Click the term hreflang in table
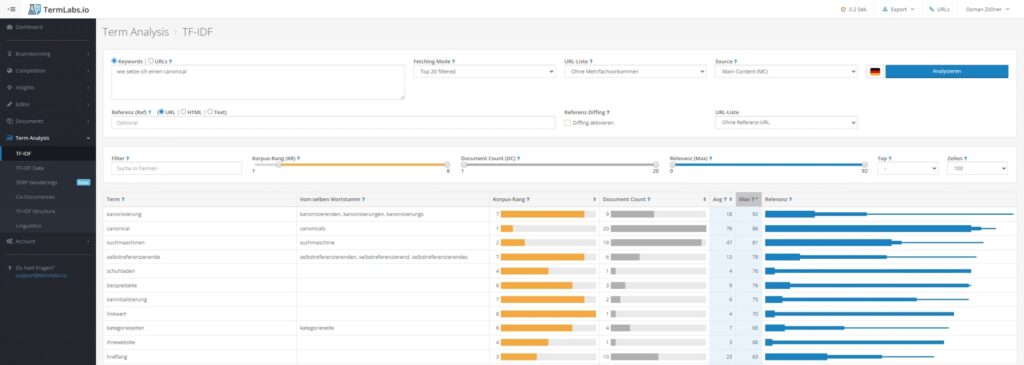1024x365 pixels. point(116,357)
